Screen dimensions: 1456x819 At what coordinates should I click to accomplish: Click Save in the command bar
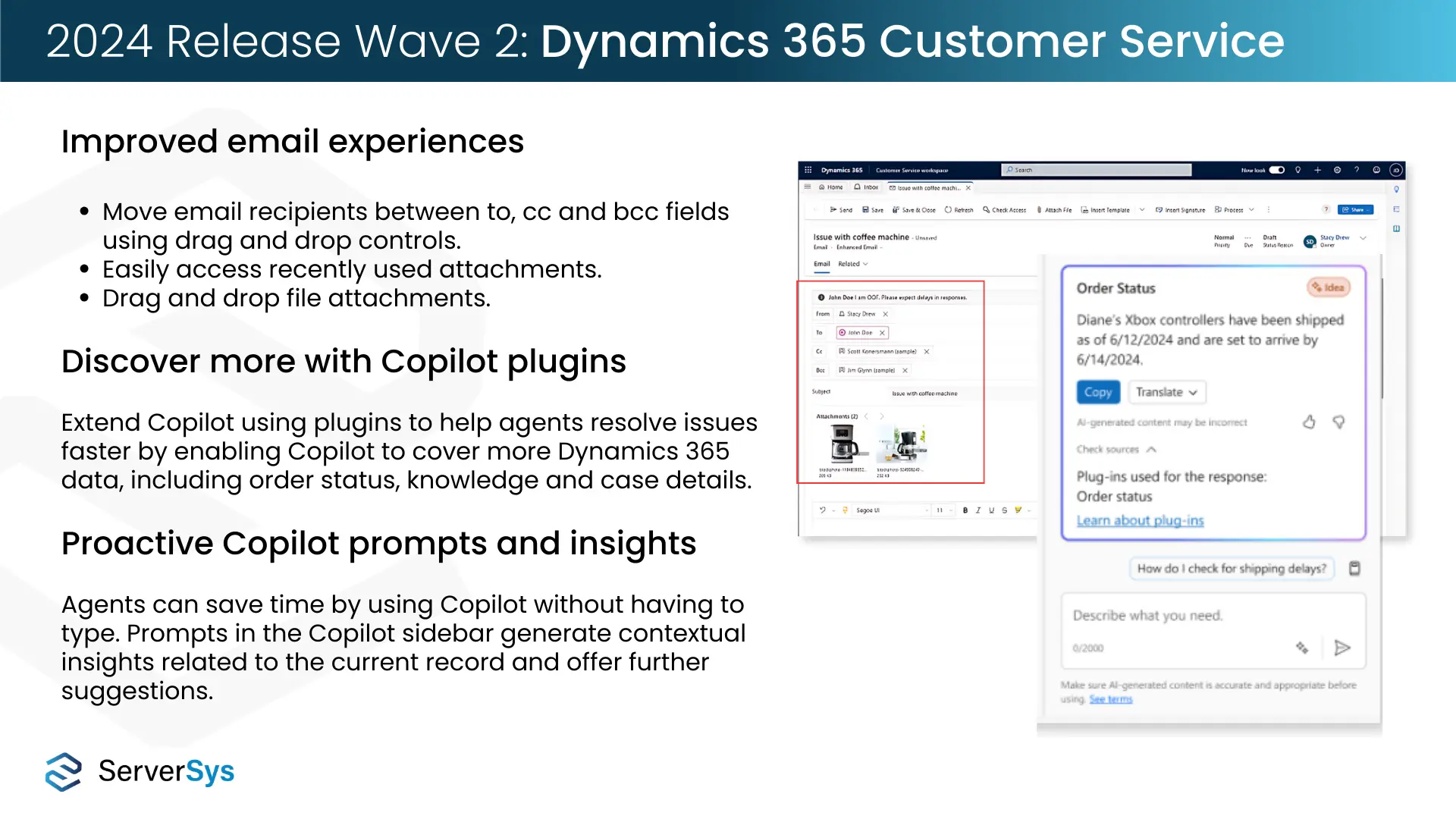point(873,210)
